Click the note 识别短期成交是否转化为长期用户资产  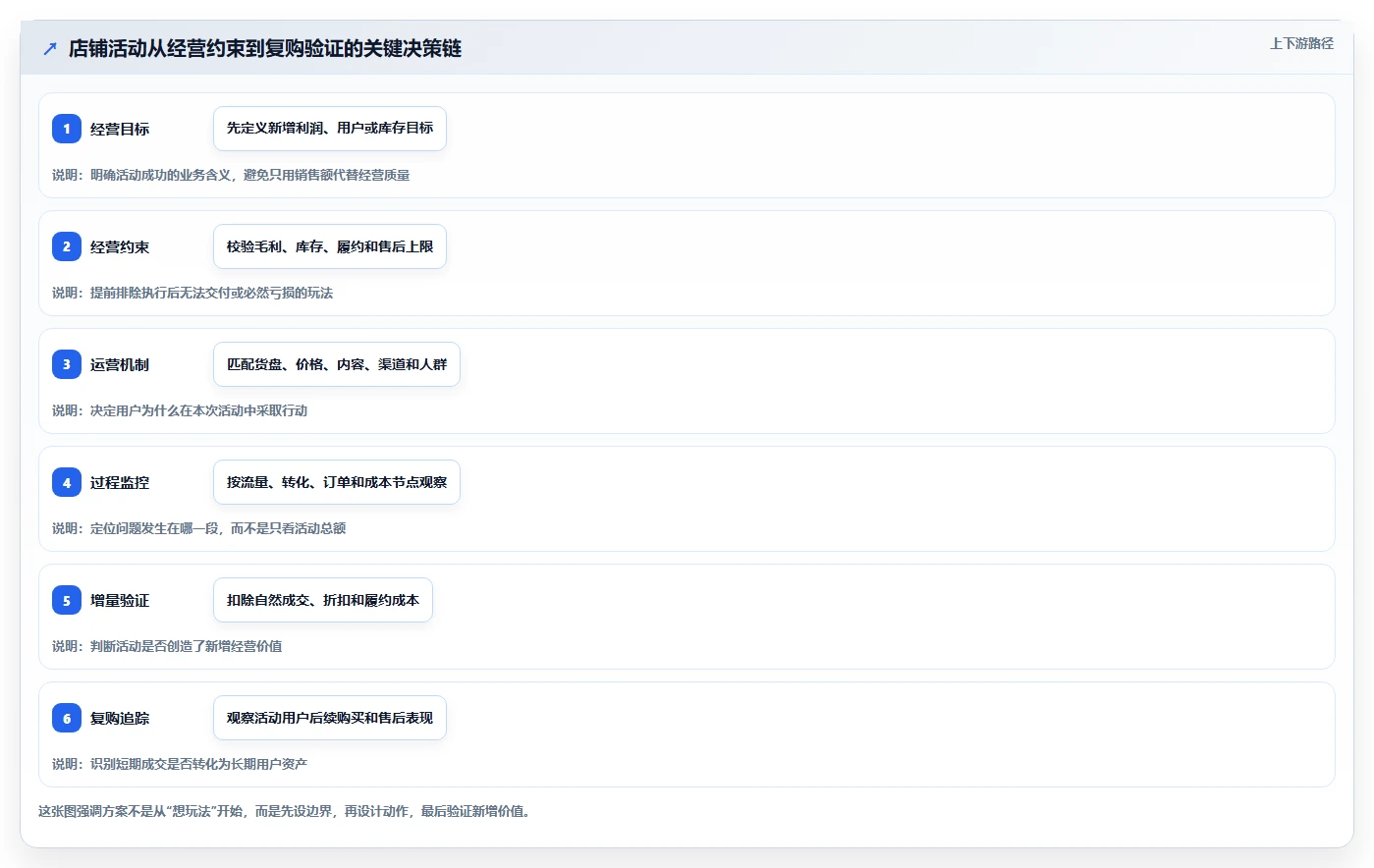198,764
